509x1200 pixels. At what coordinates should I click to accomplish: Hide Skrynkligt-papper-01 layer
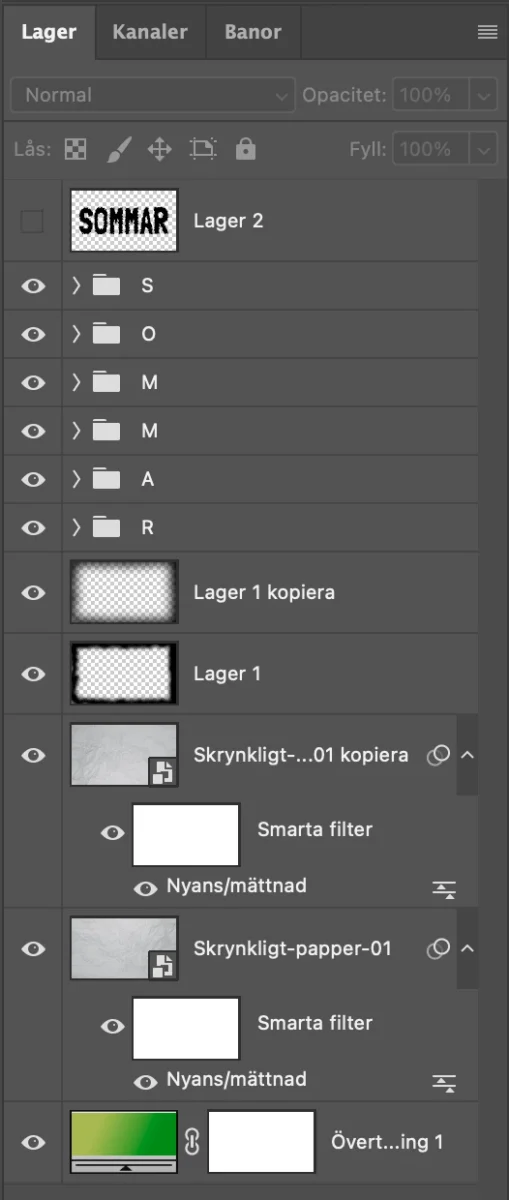click(x=33, y=949)
